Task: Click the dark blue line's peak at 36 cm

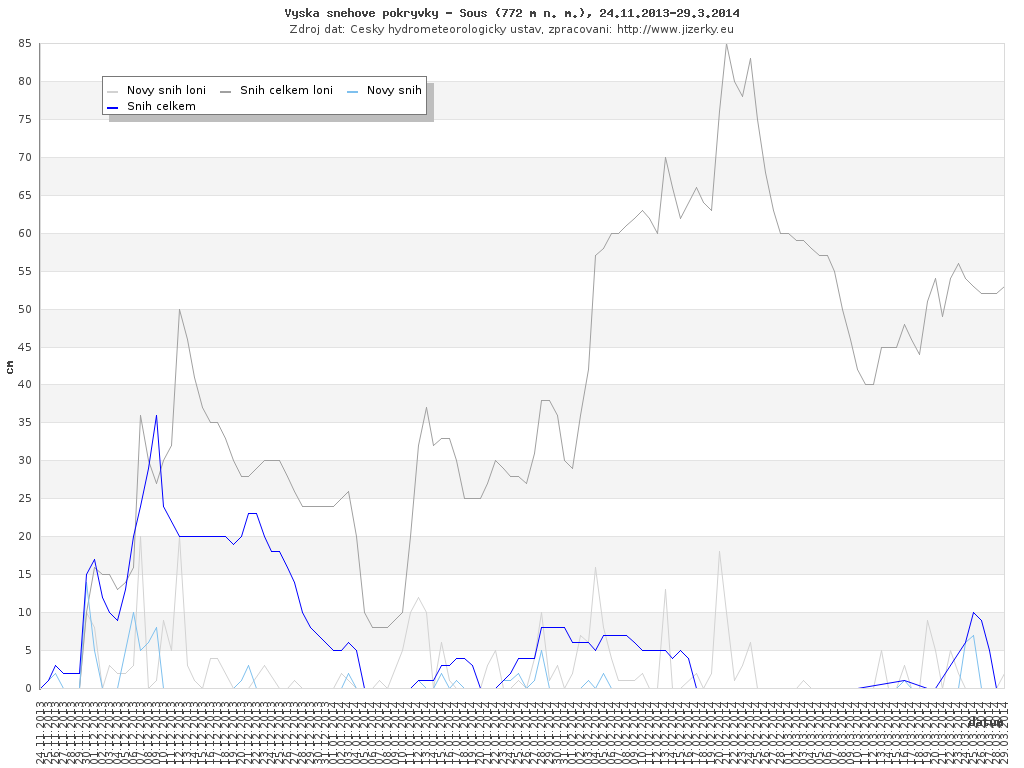Action: pos(156,415)
